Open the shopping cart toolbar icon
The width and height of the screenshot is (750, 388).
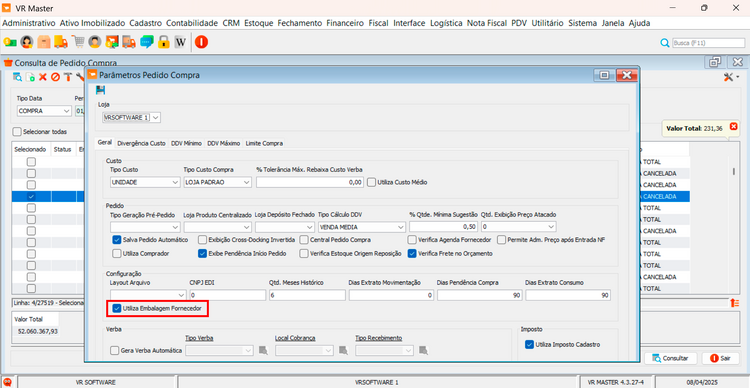pyautogui.click(x=78, y=42)
